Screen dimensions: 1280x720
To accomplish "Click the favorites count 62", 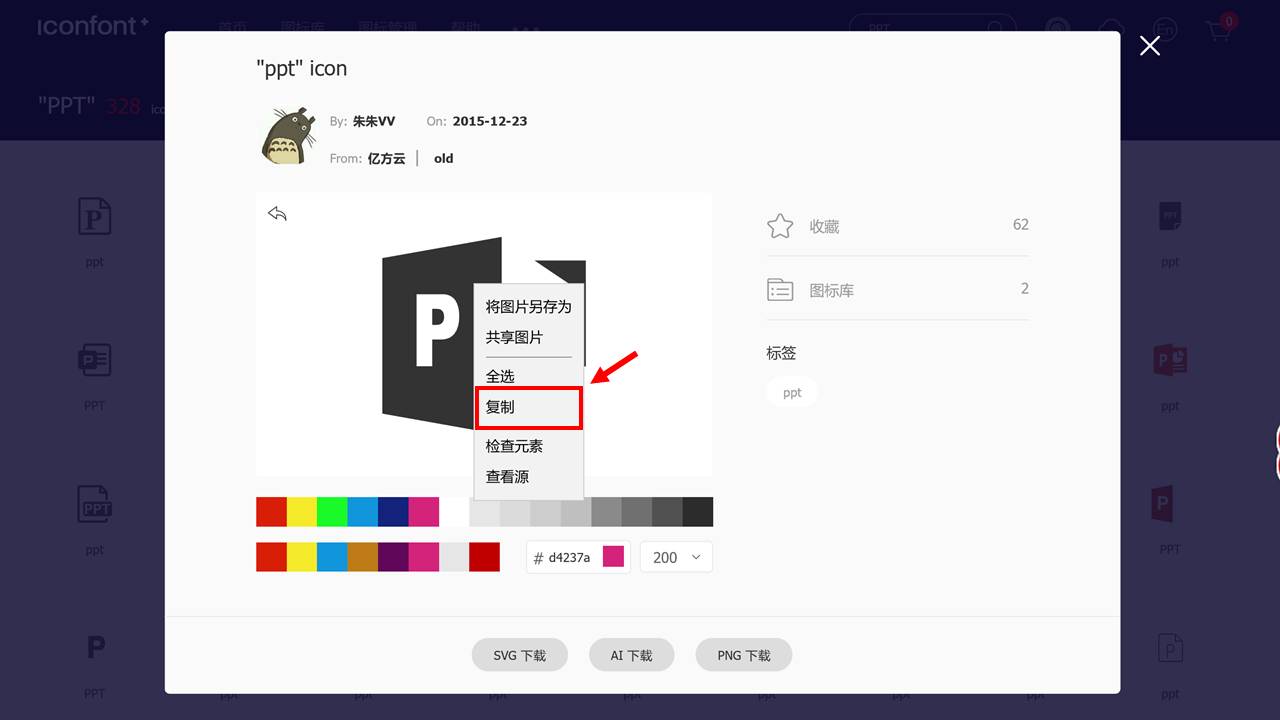I will [1020, 224].
